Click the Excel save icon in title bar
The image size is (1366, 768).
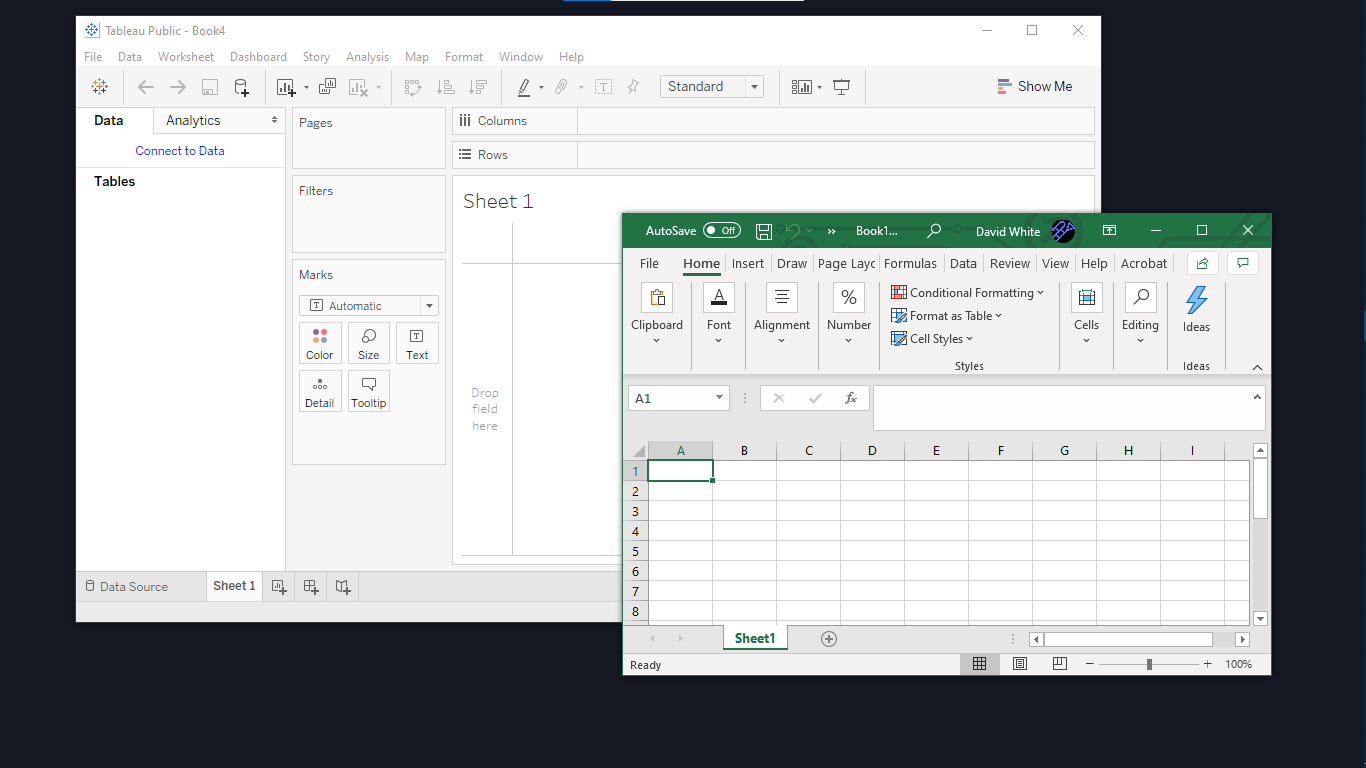point(764,231)
